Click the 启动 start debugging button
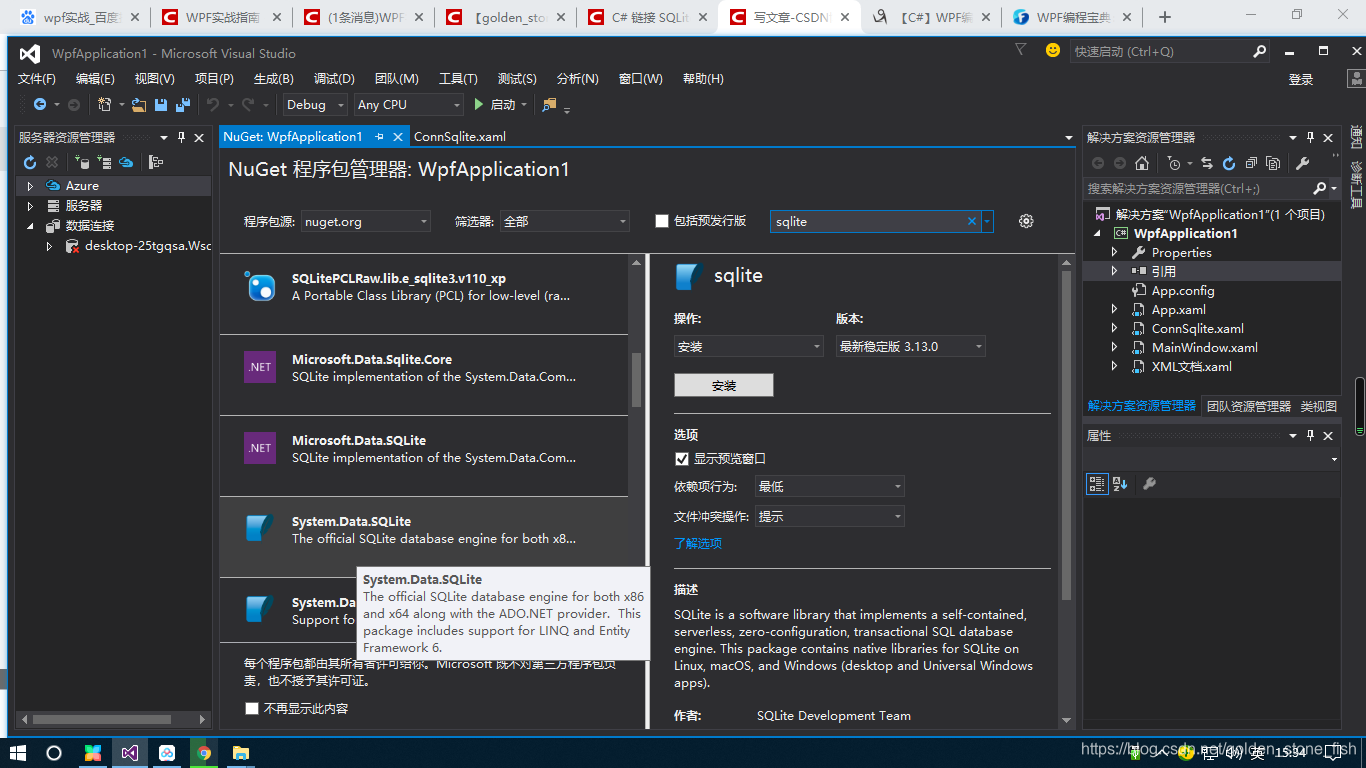The width and height of the screenshot is (1366, 768). coord(500,104)
